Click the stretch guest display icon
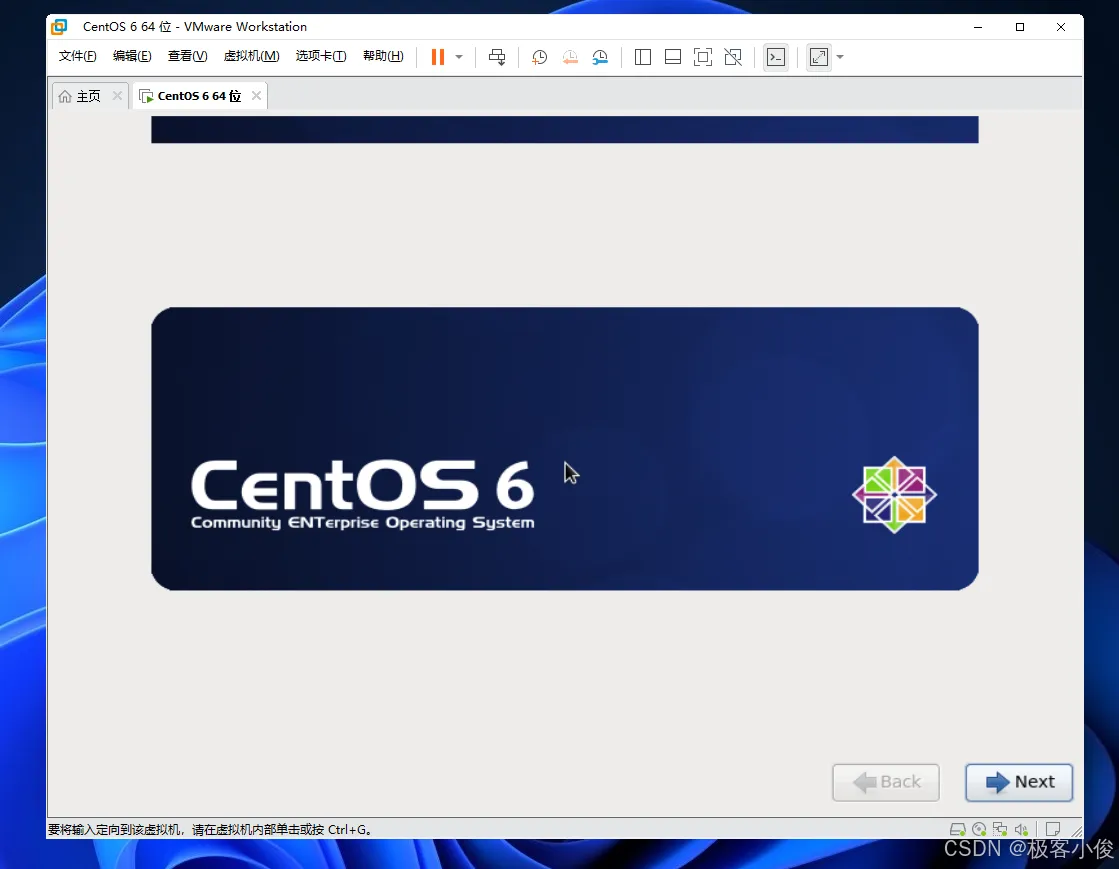Viewport: 1119px width, 869px height. click(x=819, y=57)
